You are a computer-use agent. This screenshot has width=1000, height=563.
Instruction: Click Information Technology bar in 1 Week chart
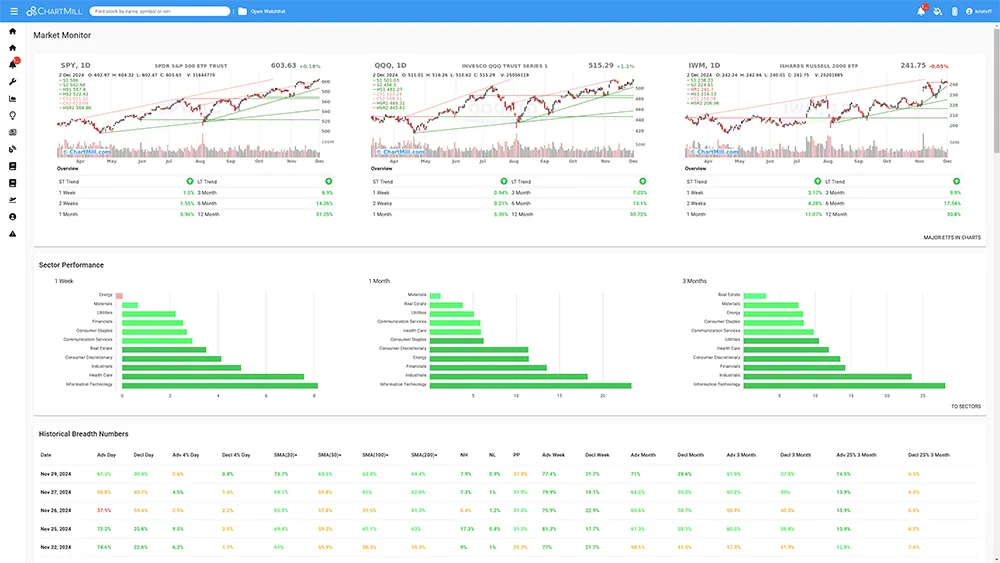pyautogui.click(x=220, y=385)
